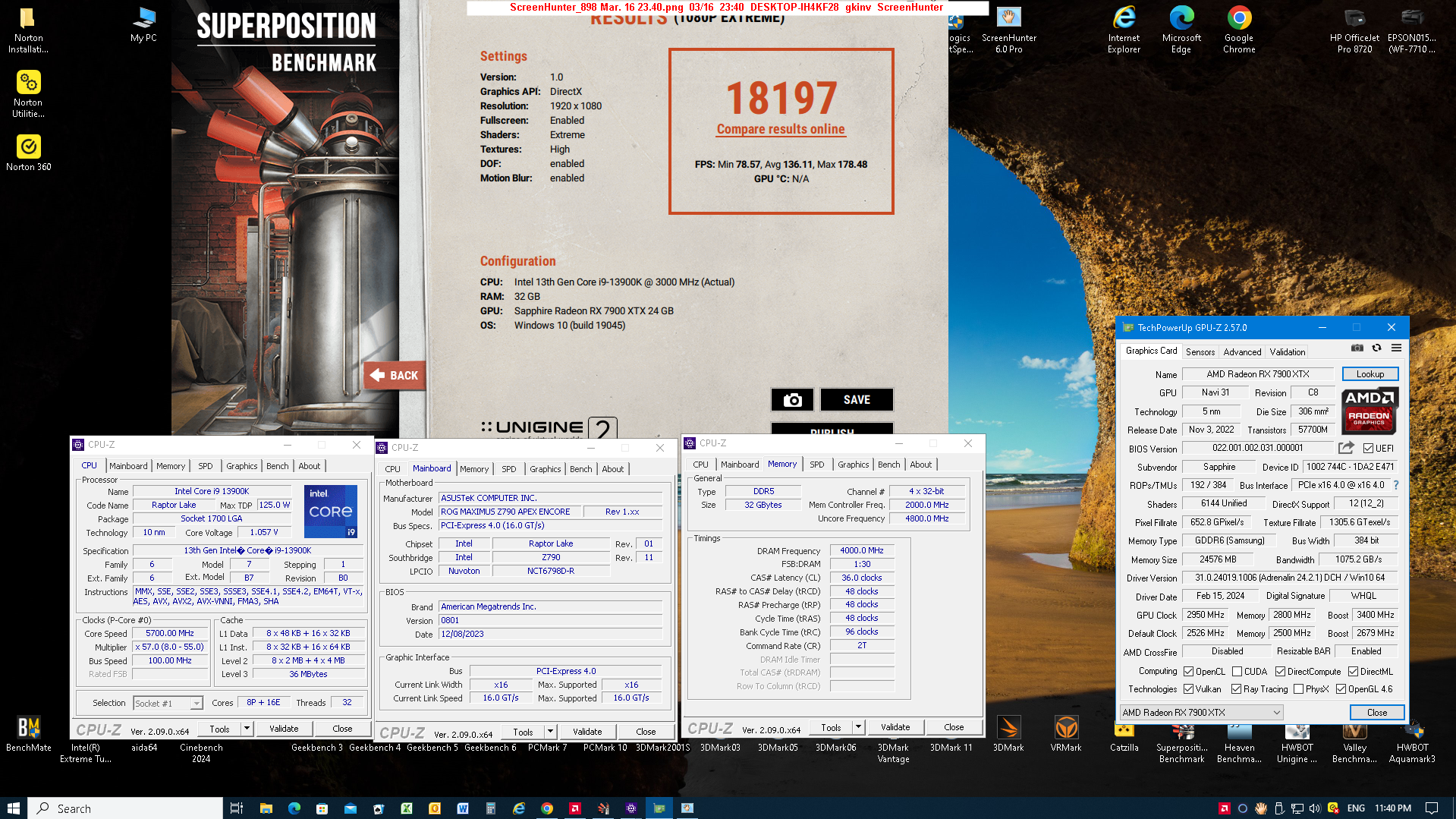The height and width of the screenshot is (819, 1456).
Task: Open the Socket #1 selection dropdown
Action: click(x=168, y=704)
